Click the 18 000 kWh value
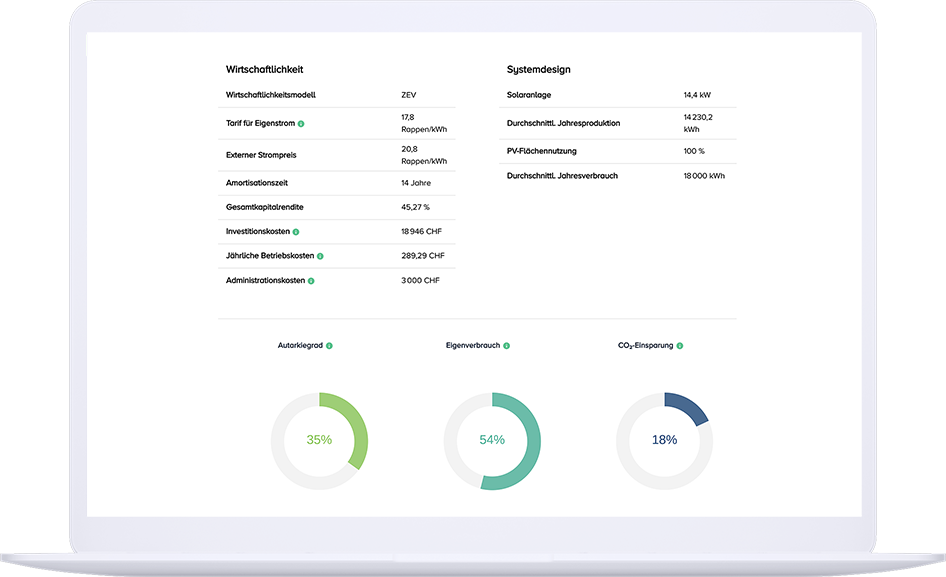The image size is (946, 577). (x=704, y=176)
